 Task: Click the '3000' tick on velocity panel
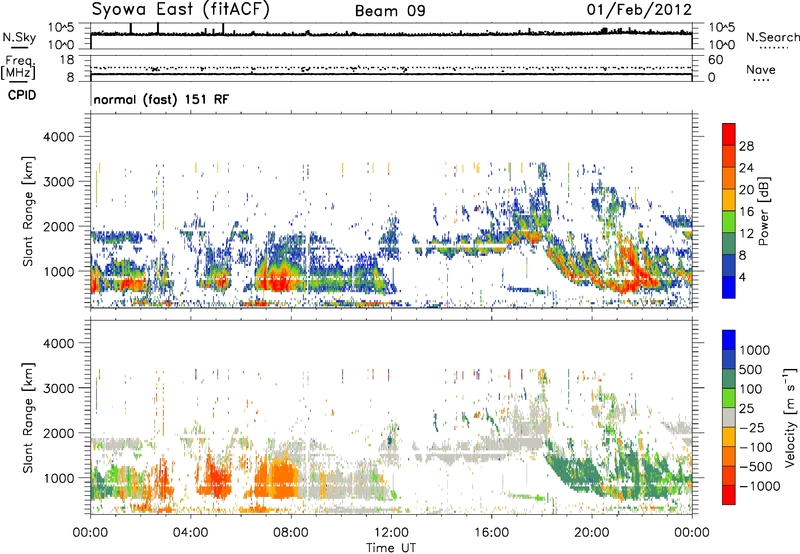point(59,388)
